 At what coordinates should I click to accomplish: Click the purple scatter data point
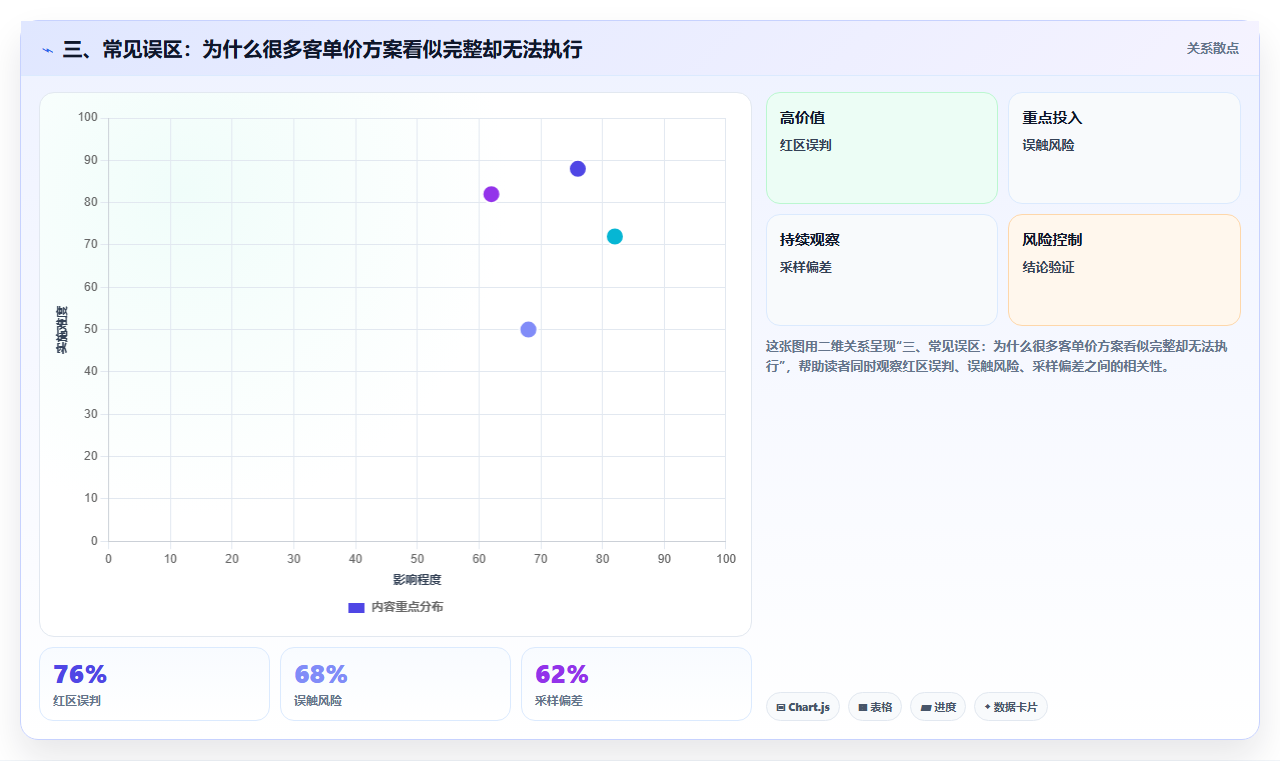(491, 194)
